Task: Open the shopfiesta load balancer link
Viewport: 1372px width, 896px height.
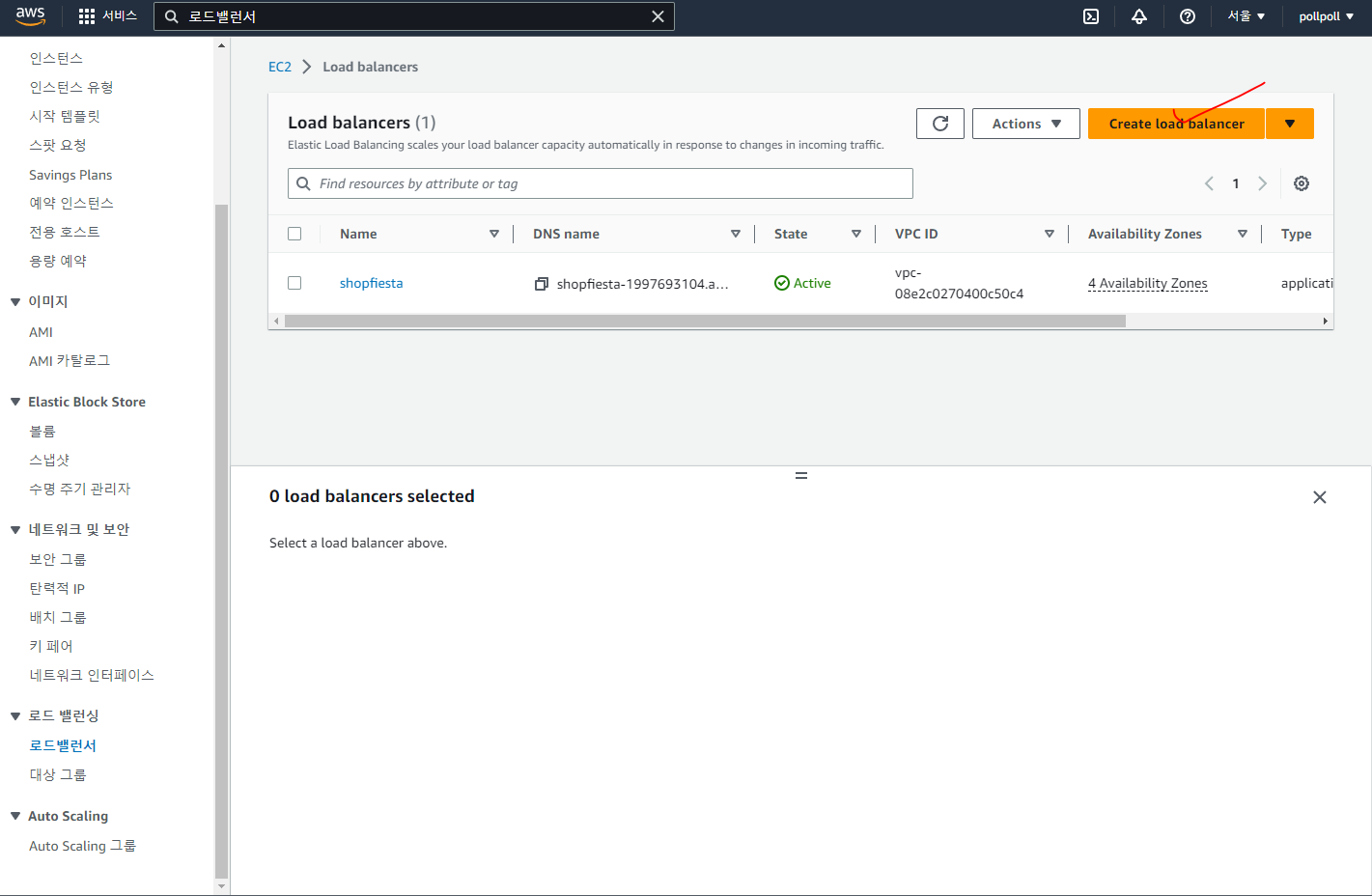Action: [x=371, y=283]
